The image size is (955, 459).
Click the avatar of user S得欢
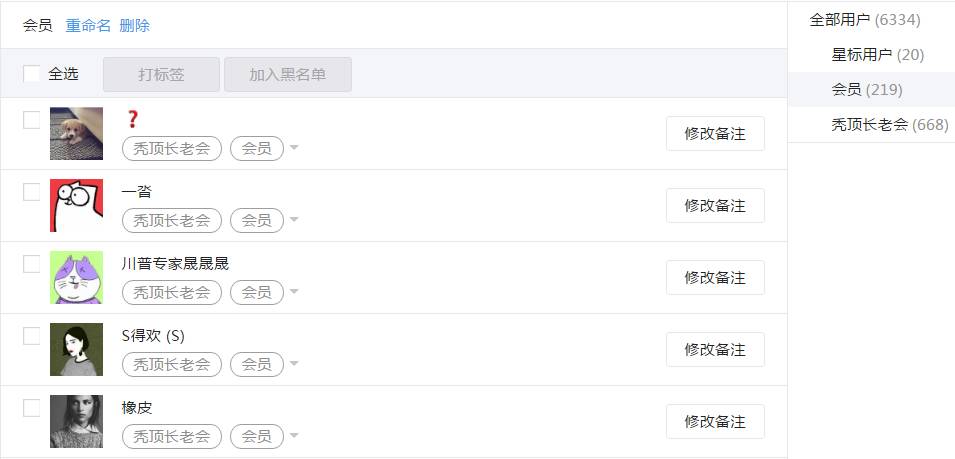76,349
